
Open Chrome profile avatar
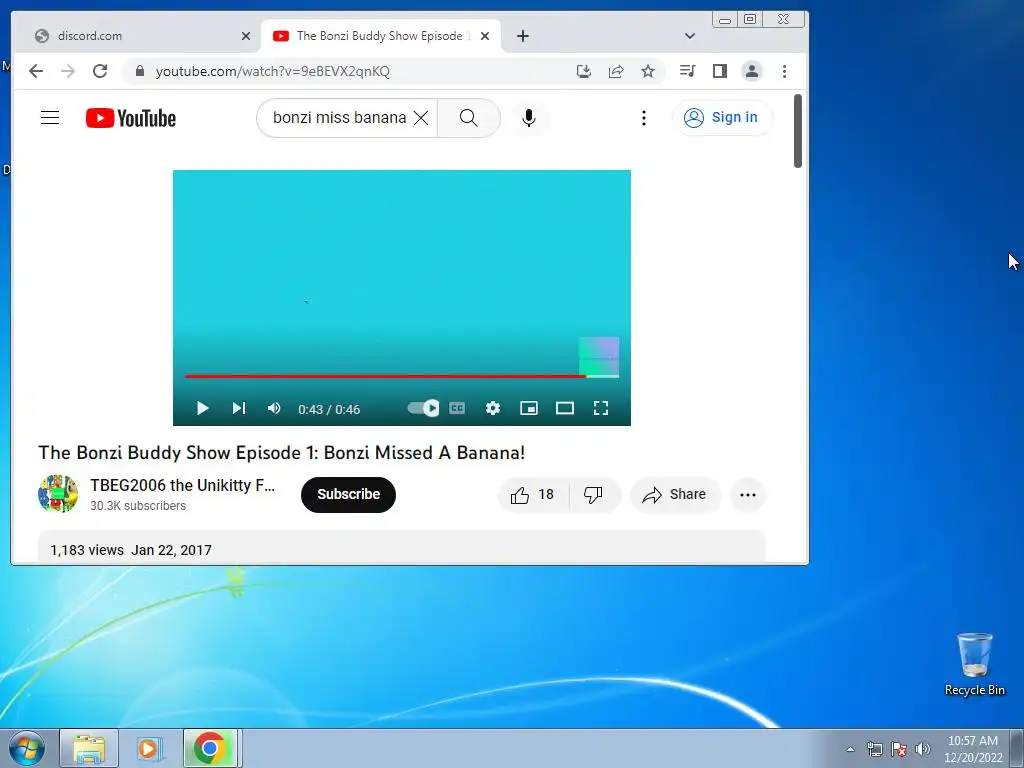tap(752, 71)
